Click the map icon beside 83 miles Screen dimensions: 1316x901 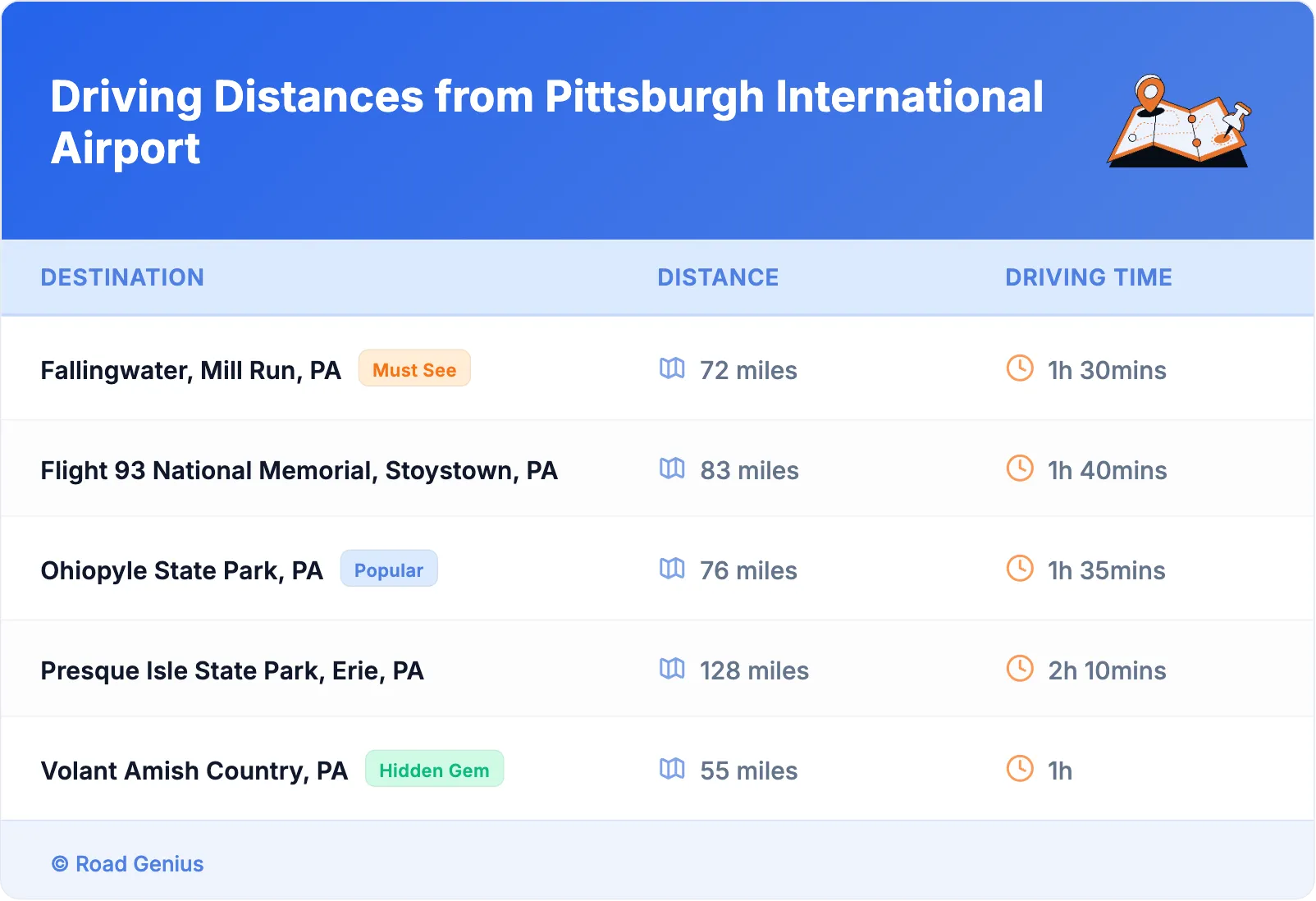[x=672, y=469]
